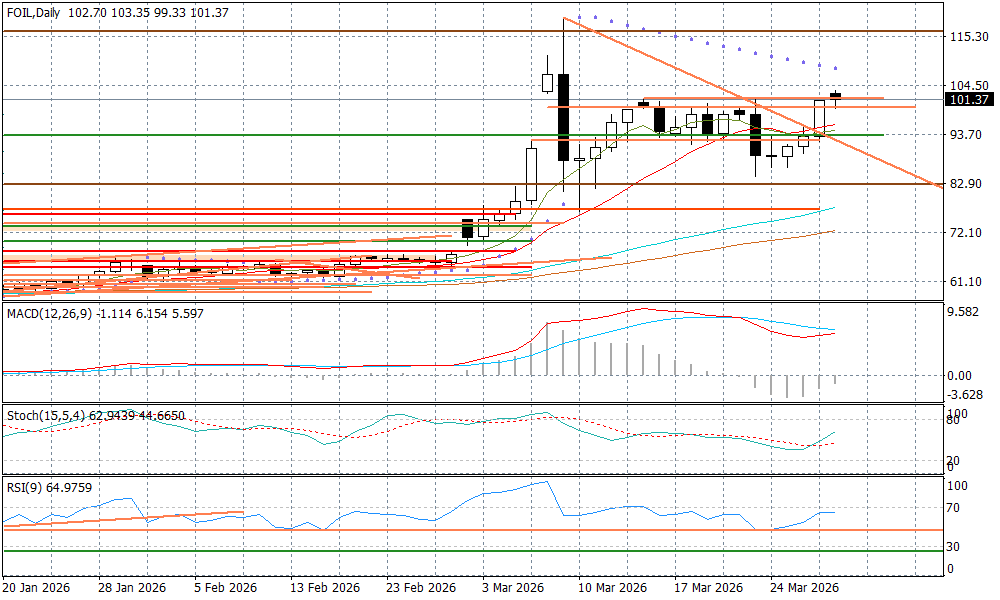Select the green horizontal line at 93.70
Image resolution: width=1000 pixels, height=600 pixels.
coord(300,135)
